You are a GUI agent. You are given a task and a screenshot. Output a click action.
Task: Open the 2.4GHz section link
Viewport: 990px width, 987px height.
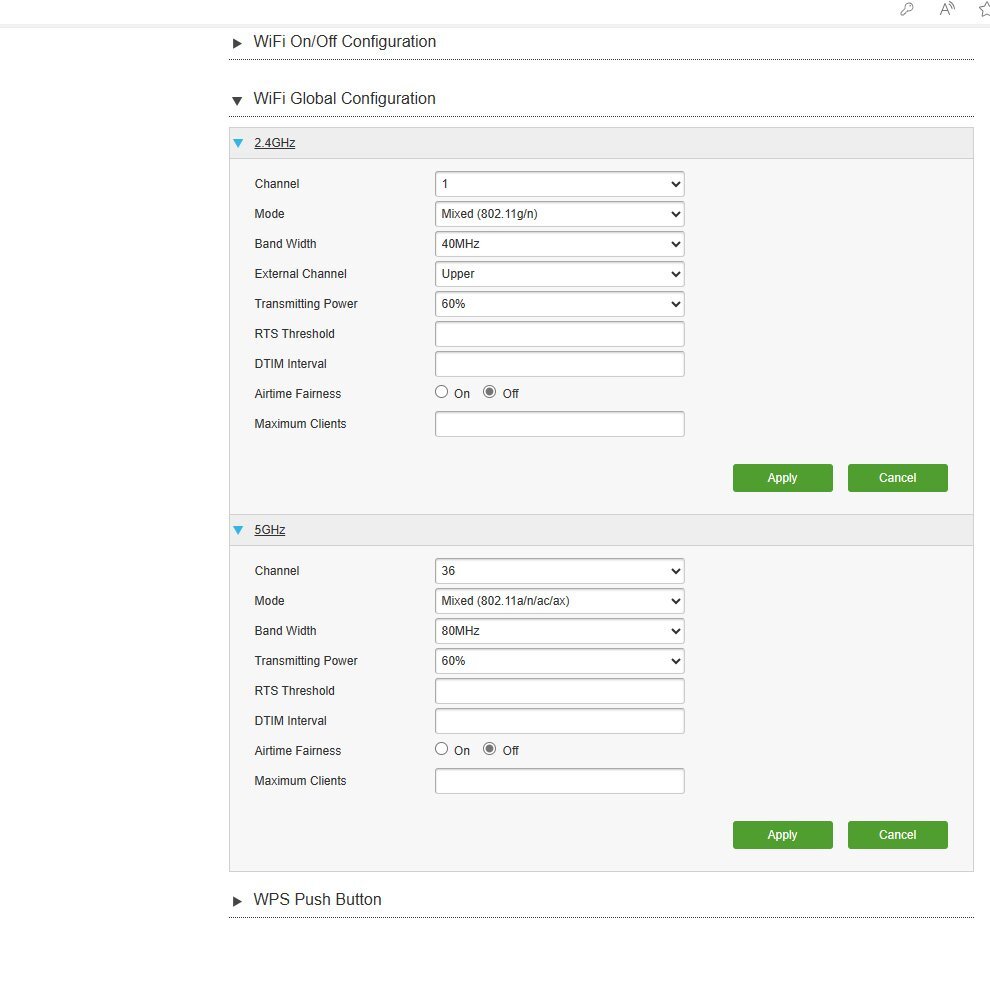click(275, 143)
